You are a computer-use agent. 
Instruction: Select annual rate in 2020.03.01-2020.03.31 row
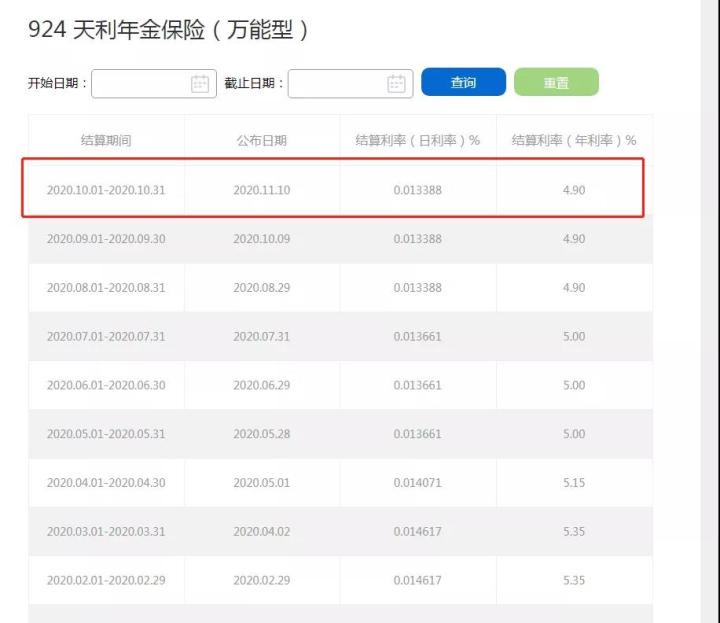(574, 532)
